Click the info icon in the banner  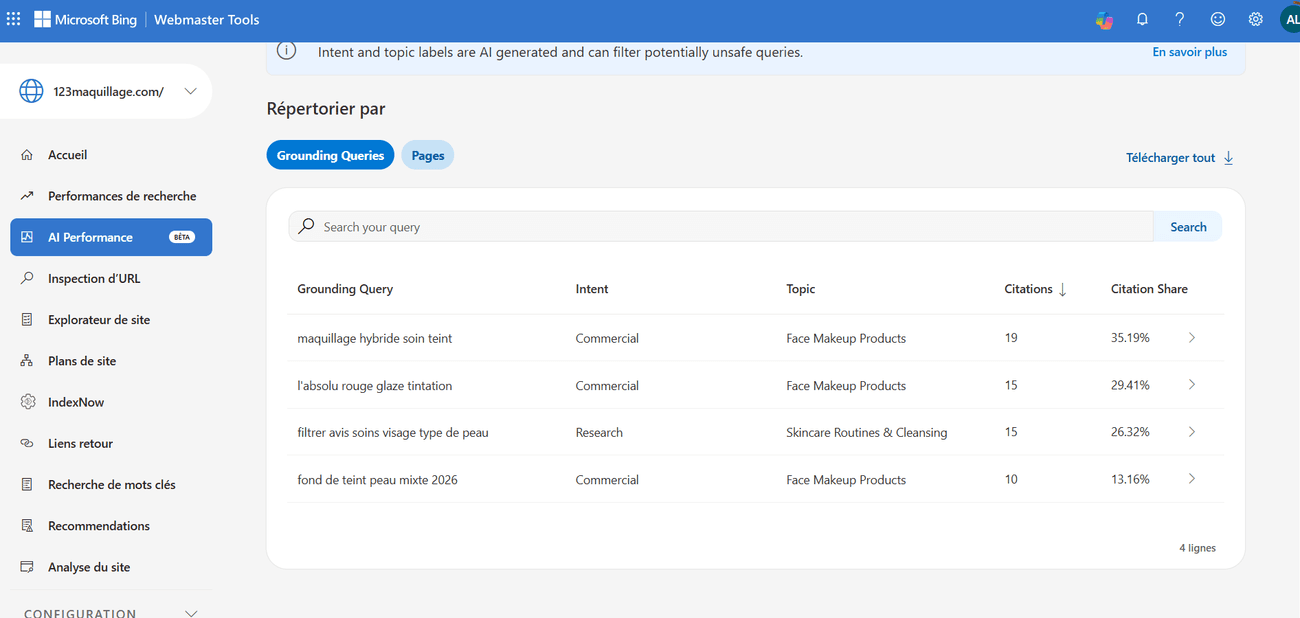pyautogui.click(x=286, y=51)
